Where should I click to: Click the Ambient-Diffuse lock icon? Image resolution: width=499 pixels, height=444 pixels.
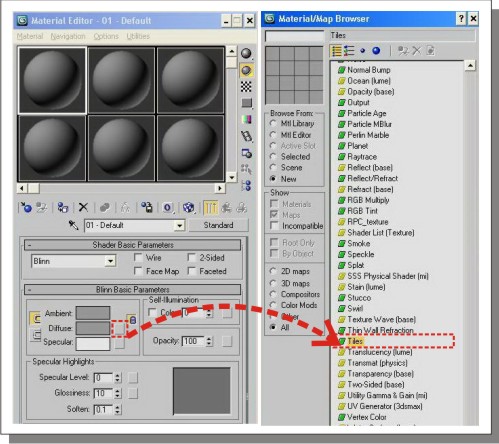pos(132,320)
